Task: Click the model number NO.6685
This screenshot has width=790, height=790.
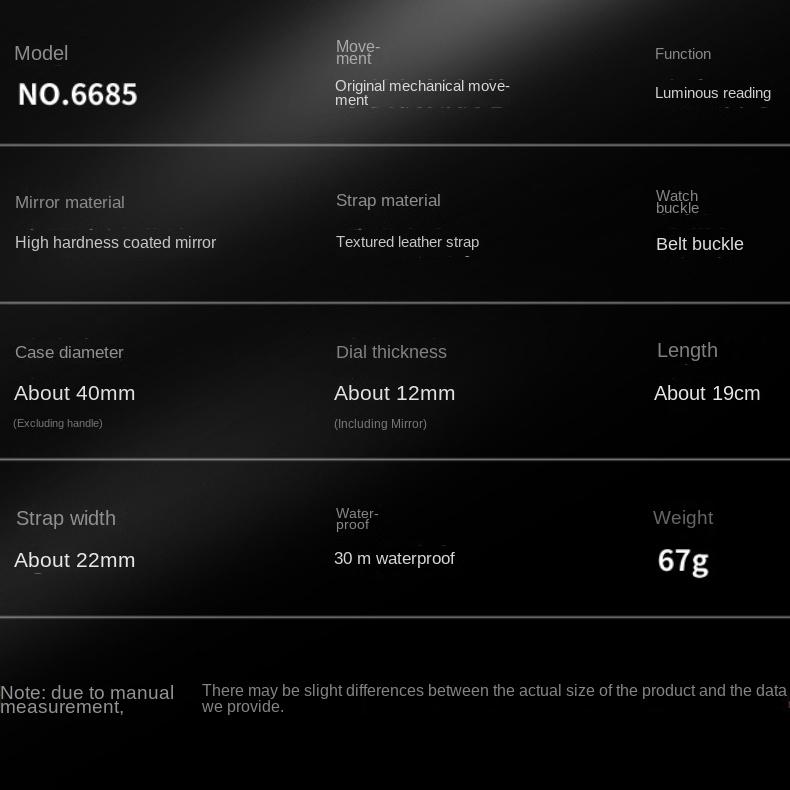Action: [78, 94]
